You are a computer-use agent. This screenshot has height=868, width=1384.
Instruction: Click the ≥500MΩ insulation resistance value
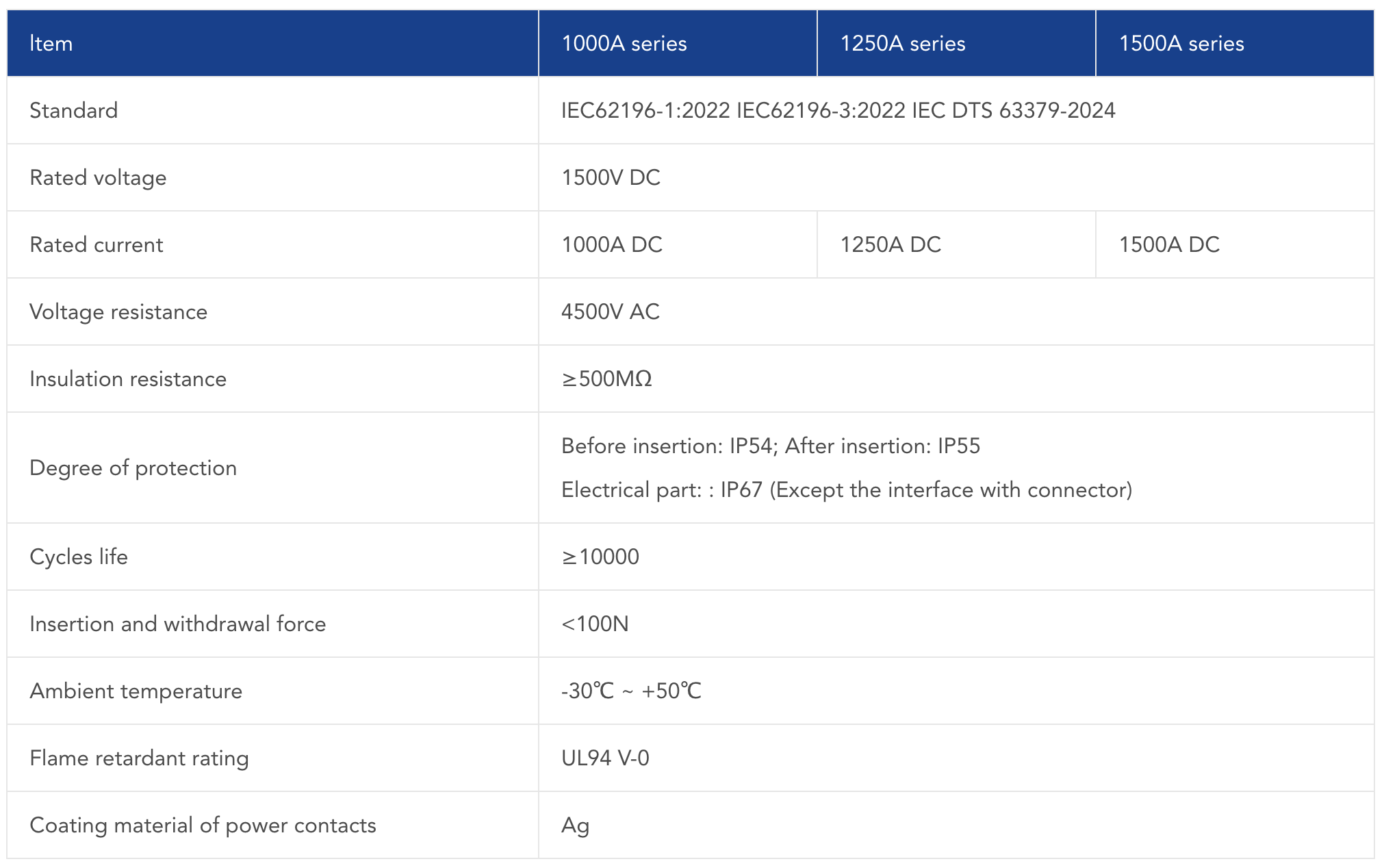[x=606, y=379]
